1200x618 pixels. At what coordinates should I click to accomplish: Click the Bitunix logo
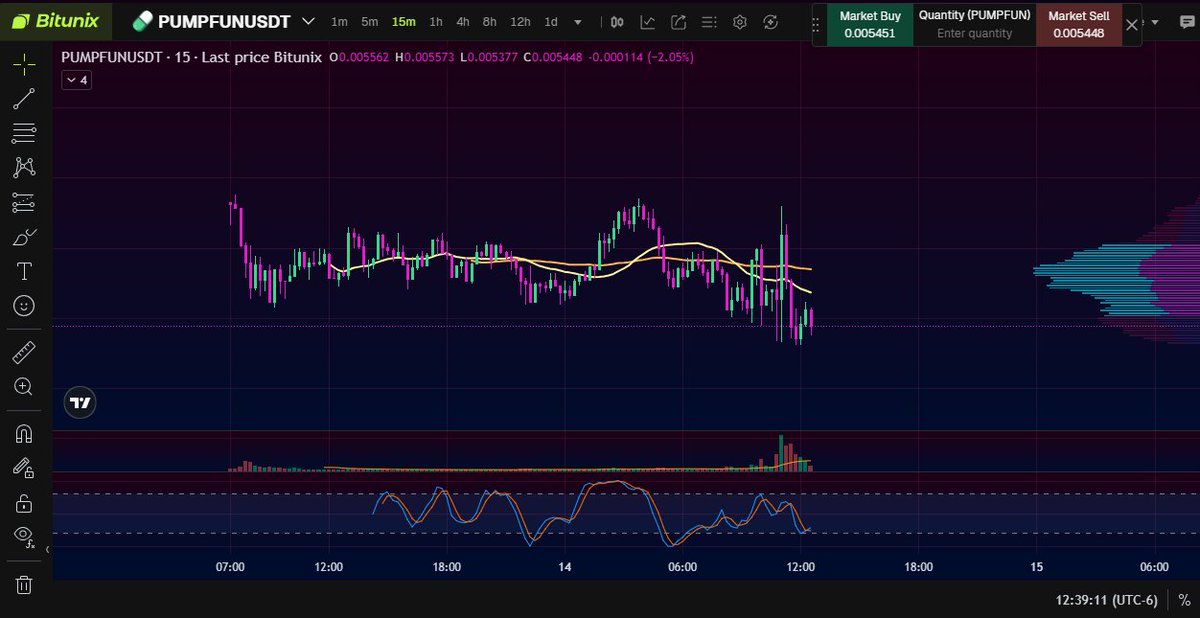(x=55, y=21)
